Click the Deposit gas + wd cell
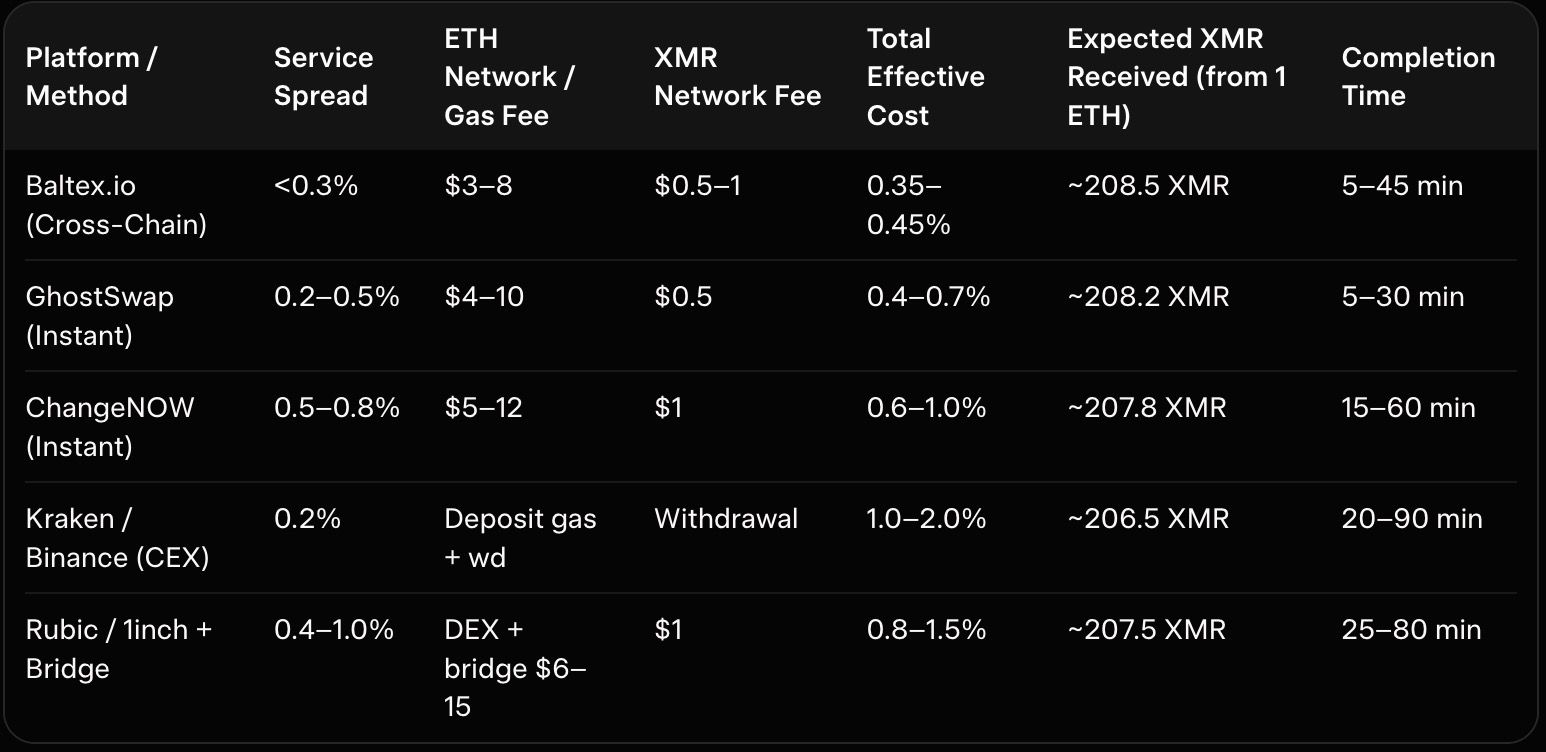The image size is (1546, 752). [x=520, y=538]
